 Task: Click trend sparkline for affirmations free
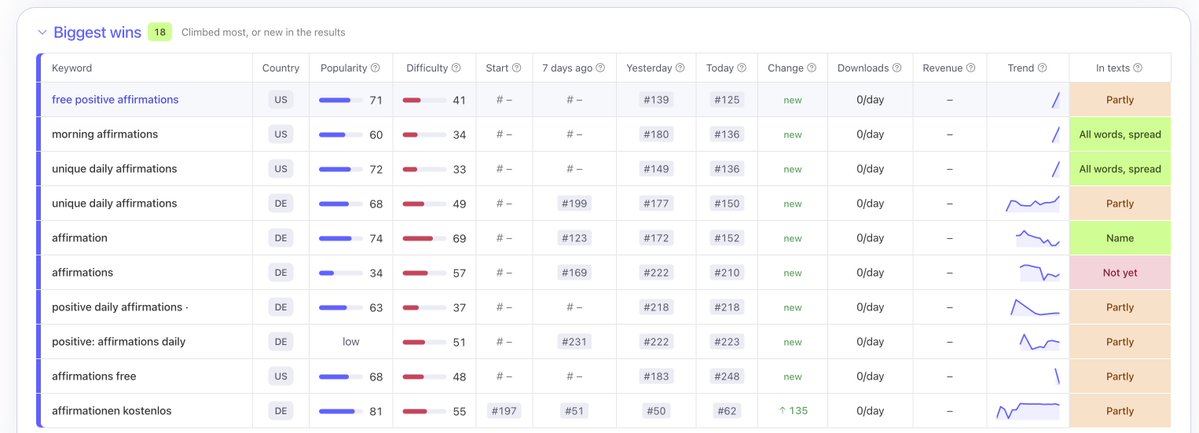point(1058,376)
